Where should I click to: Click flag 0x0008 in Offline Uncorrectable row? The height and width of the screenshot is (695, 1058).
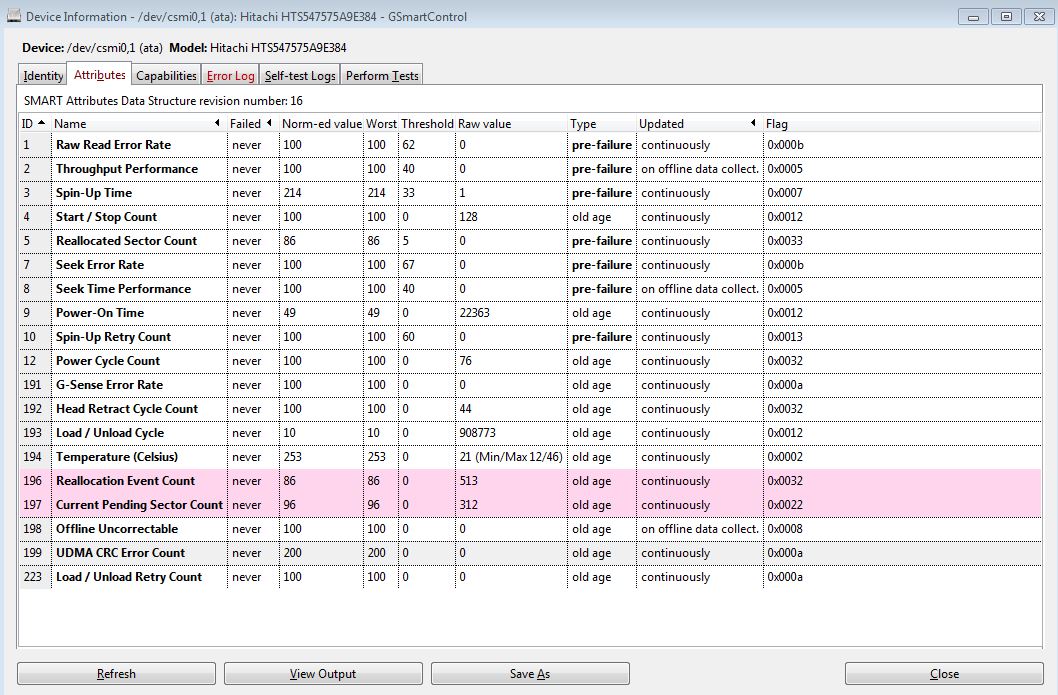point(785,529)
